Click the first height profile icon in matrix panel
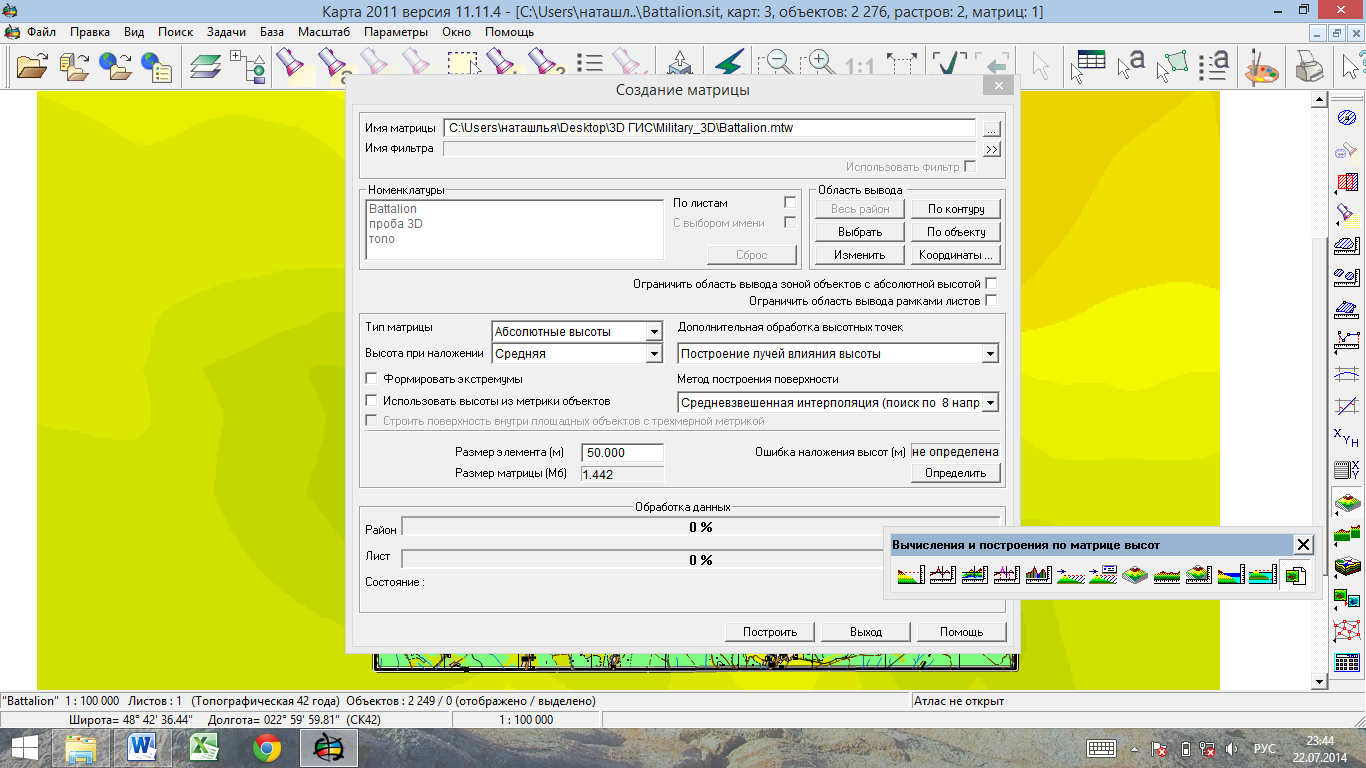 click(910, 575)
